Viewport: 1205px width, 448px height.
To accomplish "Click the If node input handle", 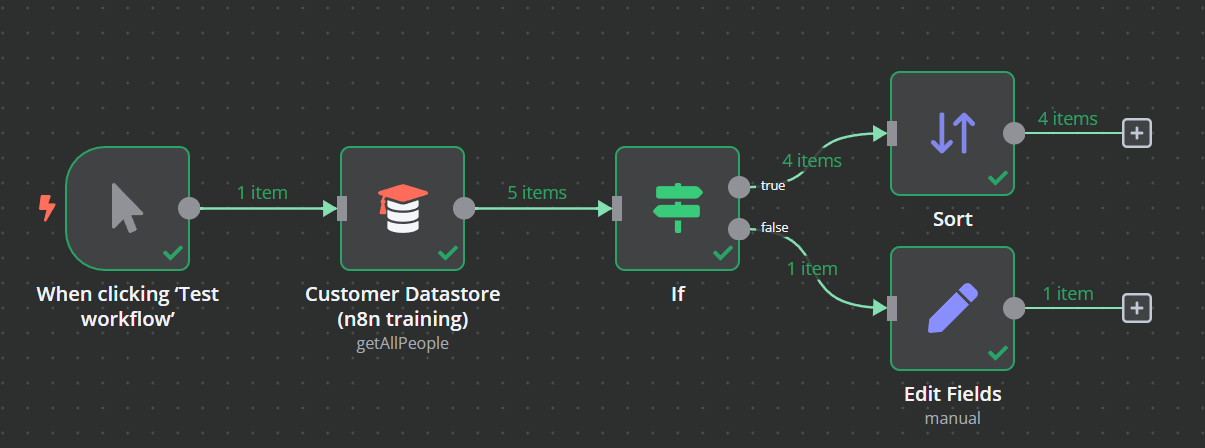I will [x=617, y=208].
